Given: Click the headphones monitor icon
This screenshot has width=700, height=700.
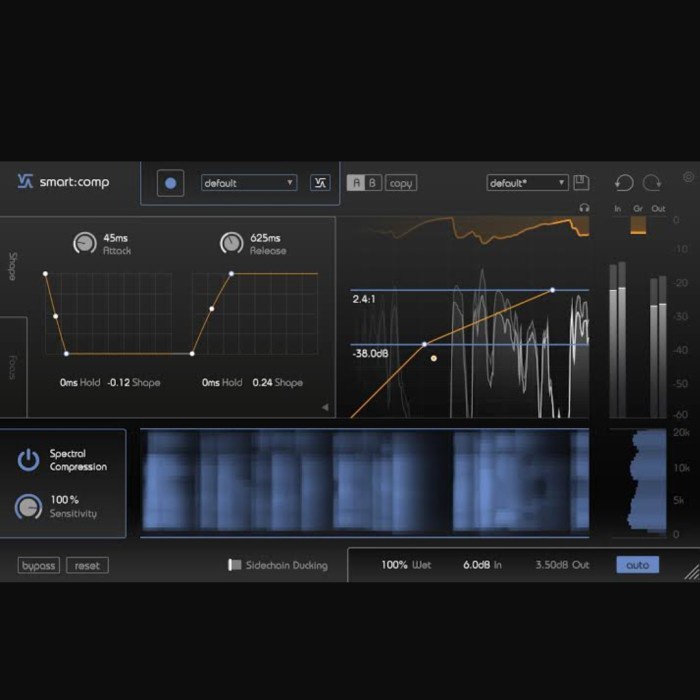Looking at the screenshot, I should pos(584,207).
